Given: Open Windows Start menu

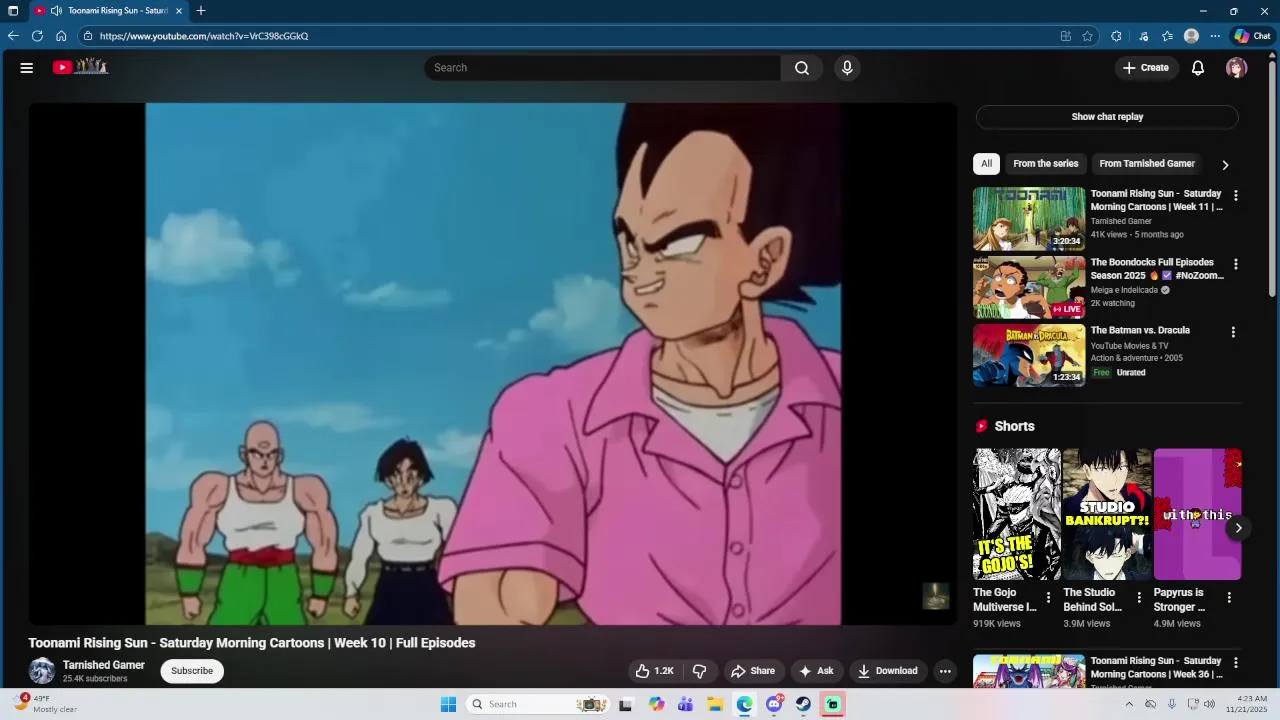Looking at the screenshot, I should coord(449,704).
